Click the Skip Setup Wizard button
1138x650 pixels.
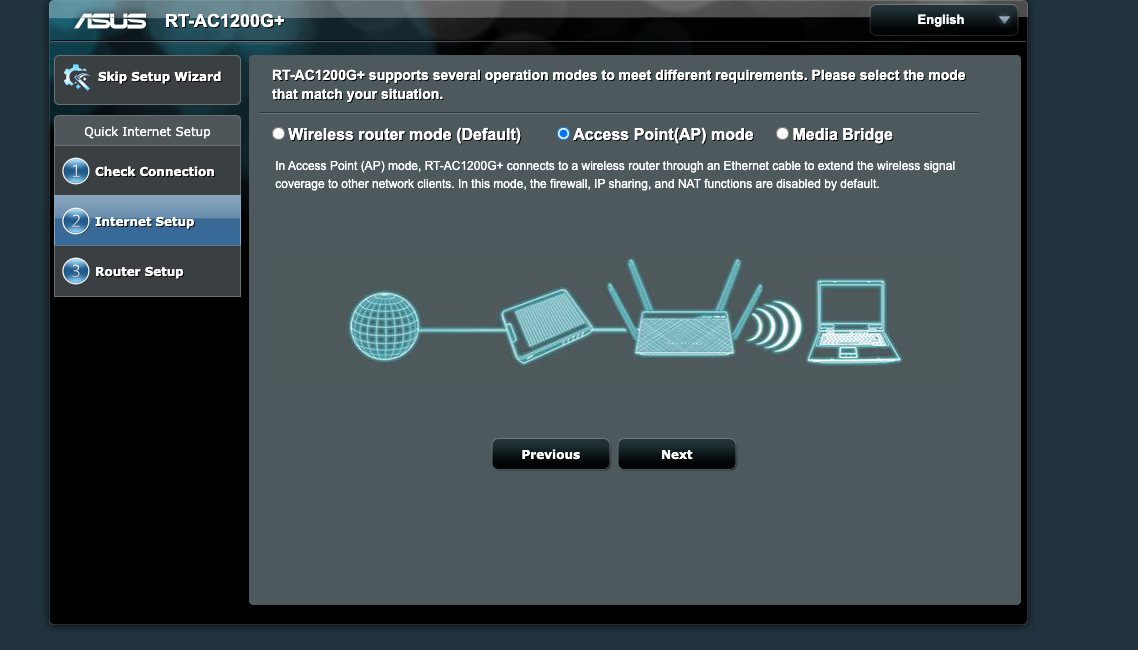point(147,80)
